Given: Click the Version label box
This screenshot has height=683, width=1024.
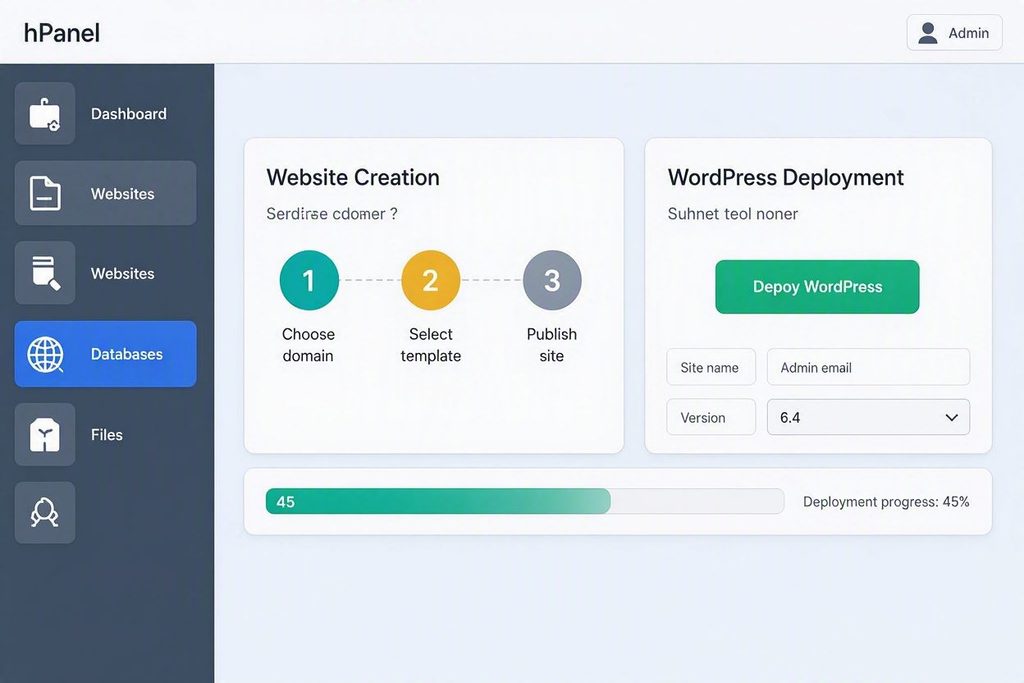Looking at the screenshot, I should [711, 417].
